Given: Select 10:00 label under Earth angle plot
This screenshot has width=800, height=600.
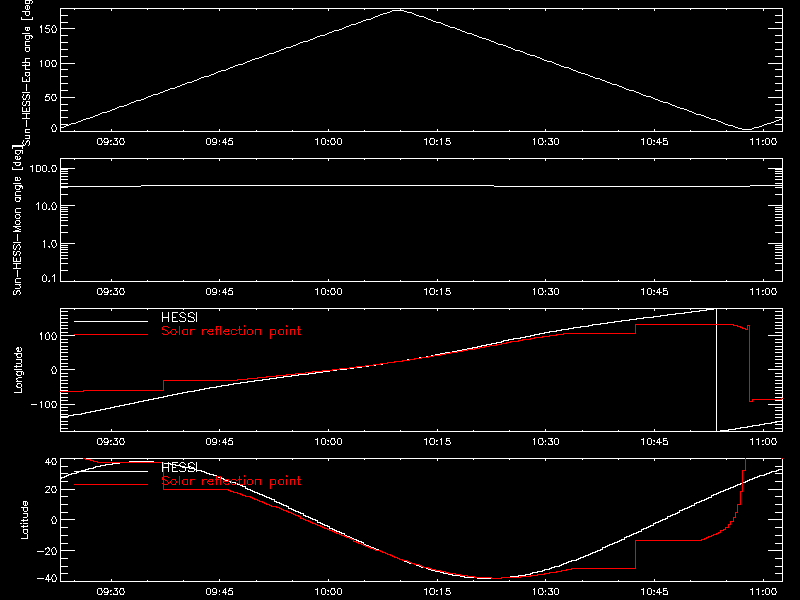Looking at the screenshot, I should pos(328,142).
